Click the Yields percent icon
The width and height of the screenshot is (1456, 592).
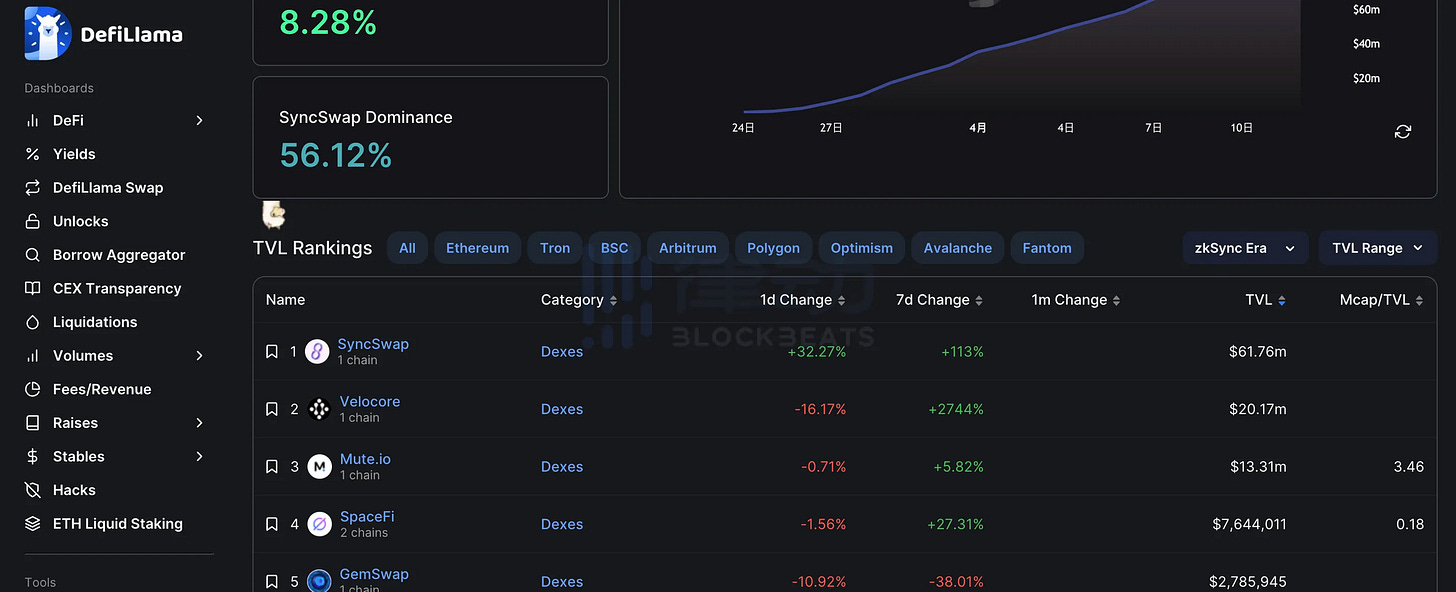(x=33, y=154)
